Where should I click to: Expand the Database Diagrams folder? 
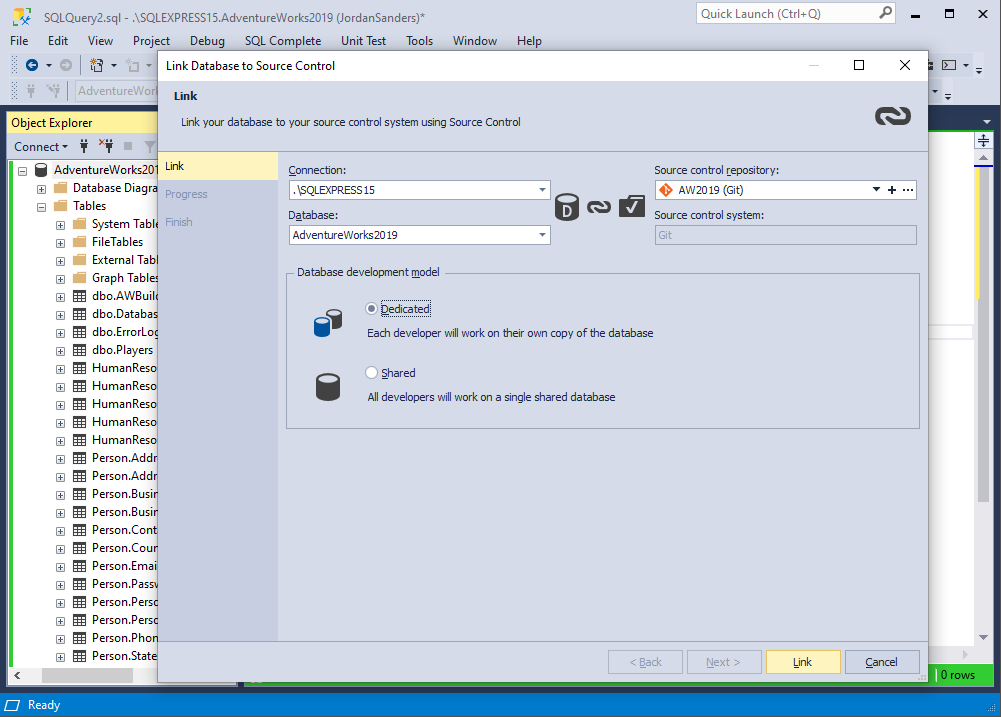click(41, 189)
